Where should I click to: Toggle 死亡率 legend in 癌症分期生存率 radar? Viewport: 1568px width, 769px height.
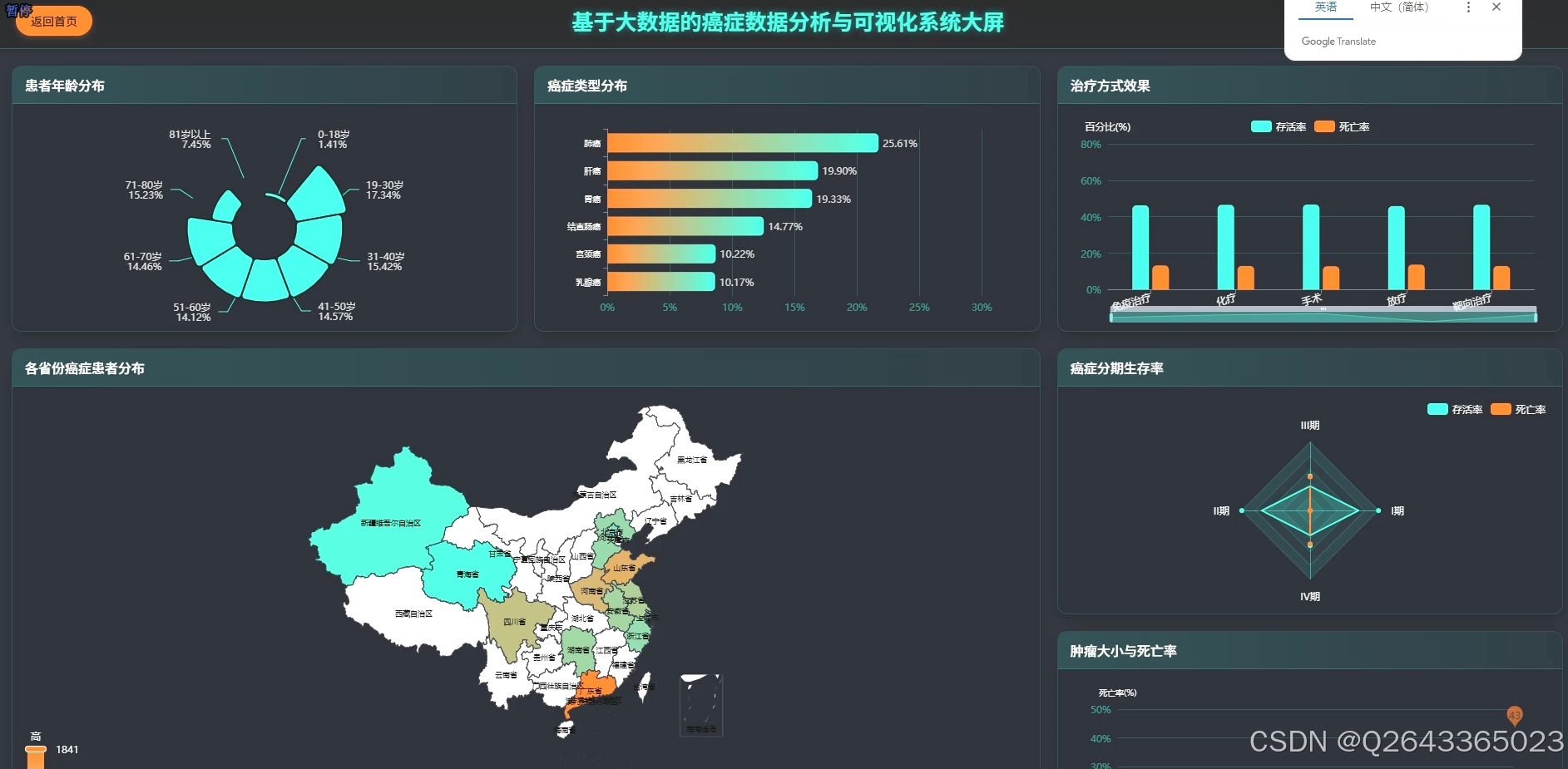[1518, 409]
